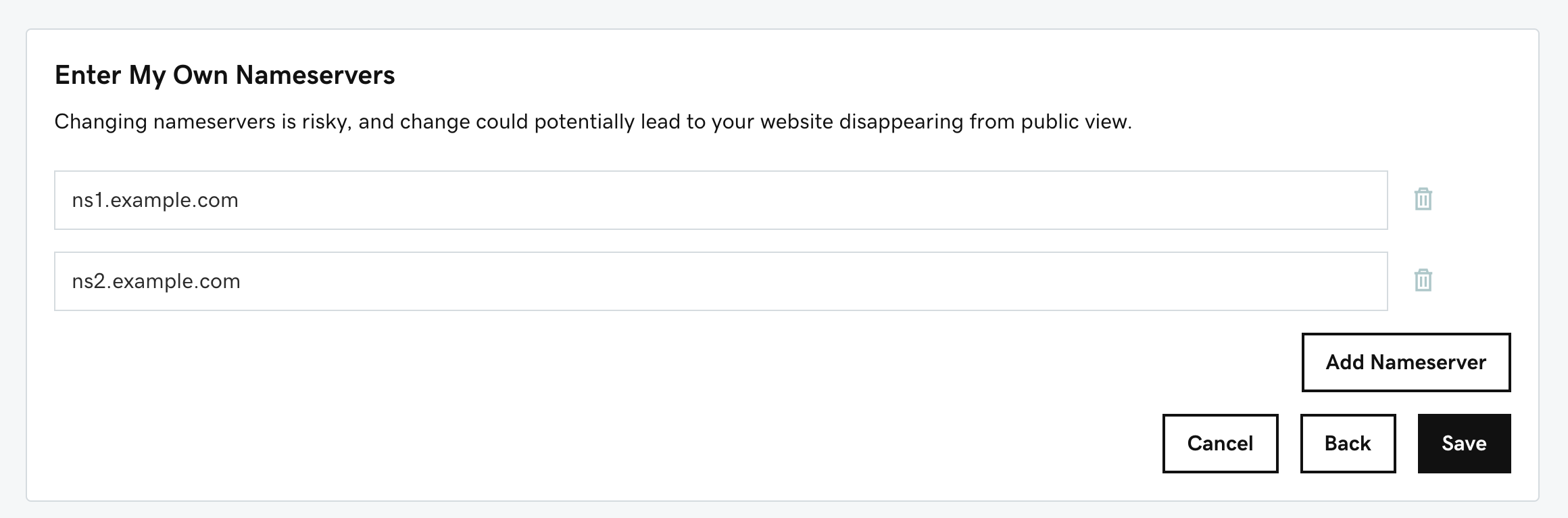Go Back to the previous step
Screen dimensions: 1568x518
(x=1347, y=444)
